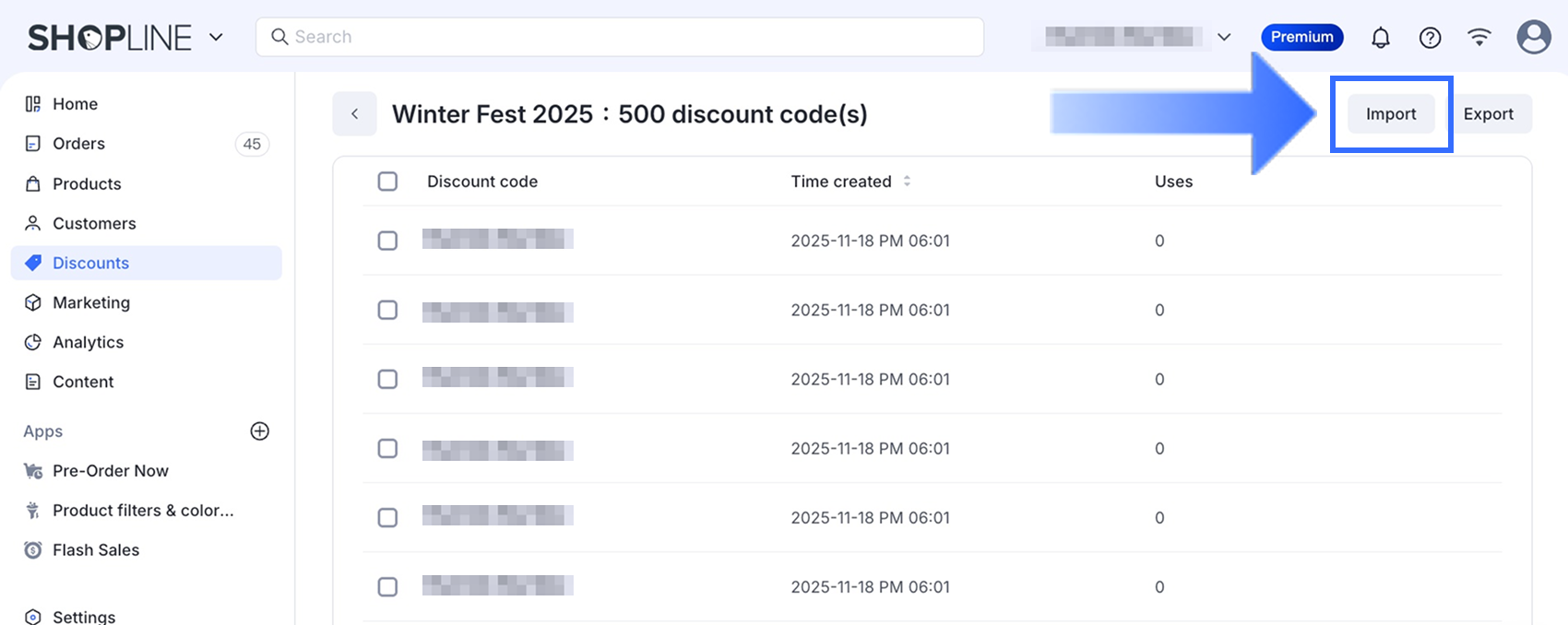
Task: Sort by Time created column arrows
Action: [x=907, y=182]
